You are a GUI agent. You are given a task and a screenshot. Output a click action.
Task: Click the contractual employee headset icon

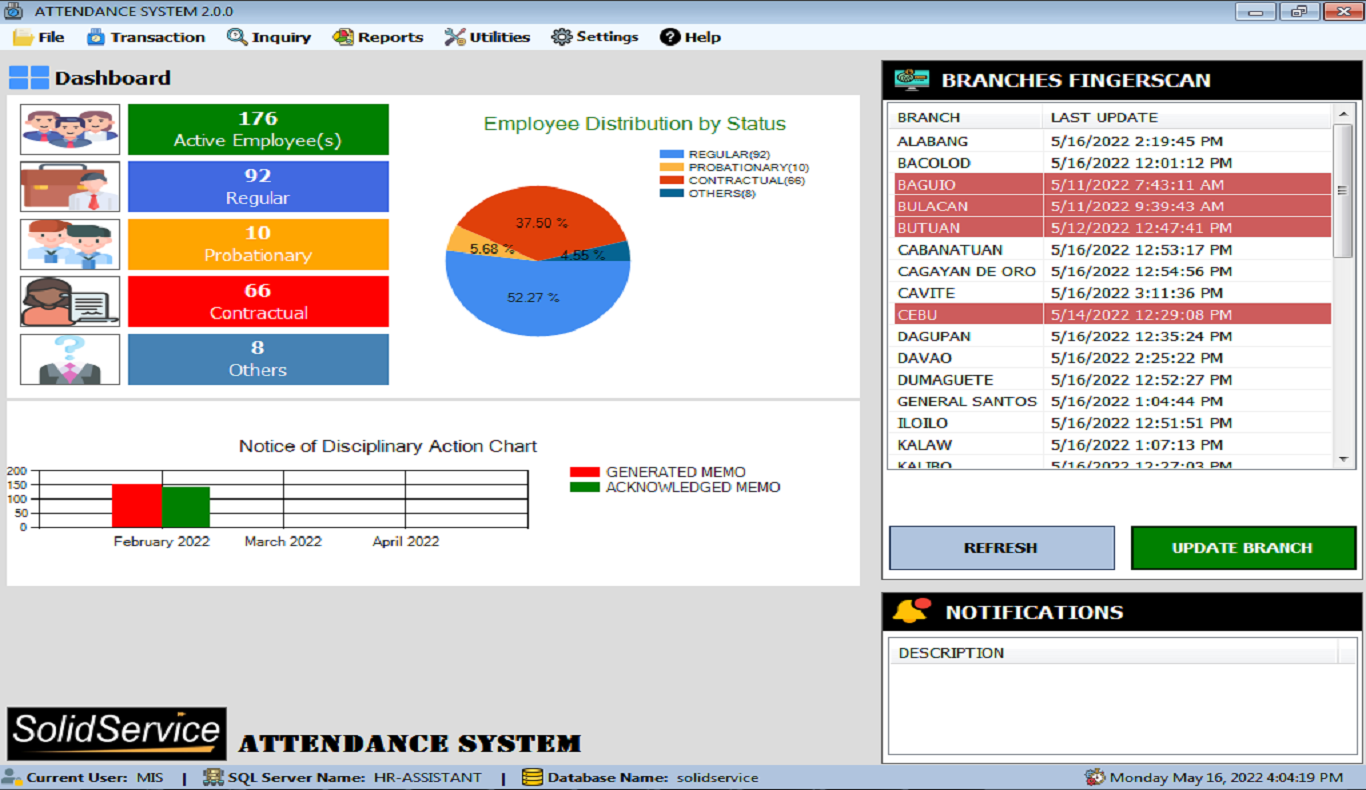coord(70,302)
